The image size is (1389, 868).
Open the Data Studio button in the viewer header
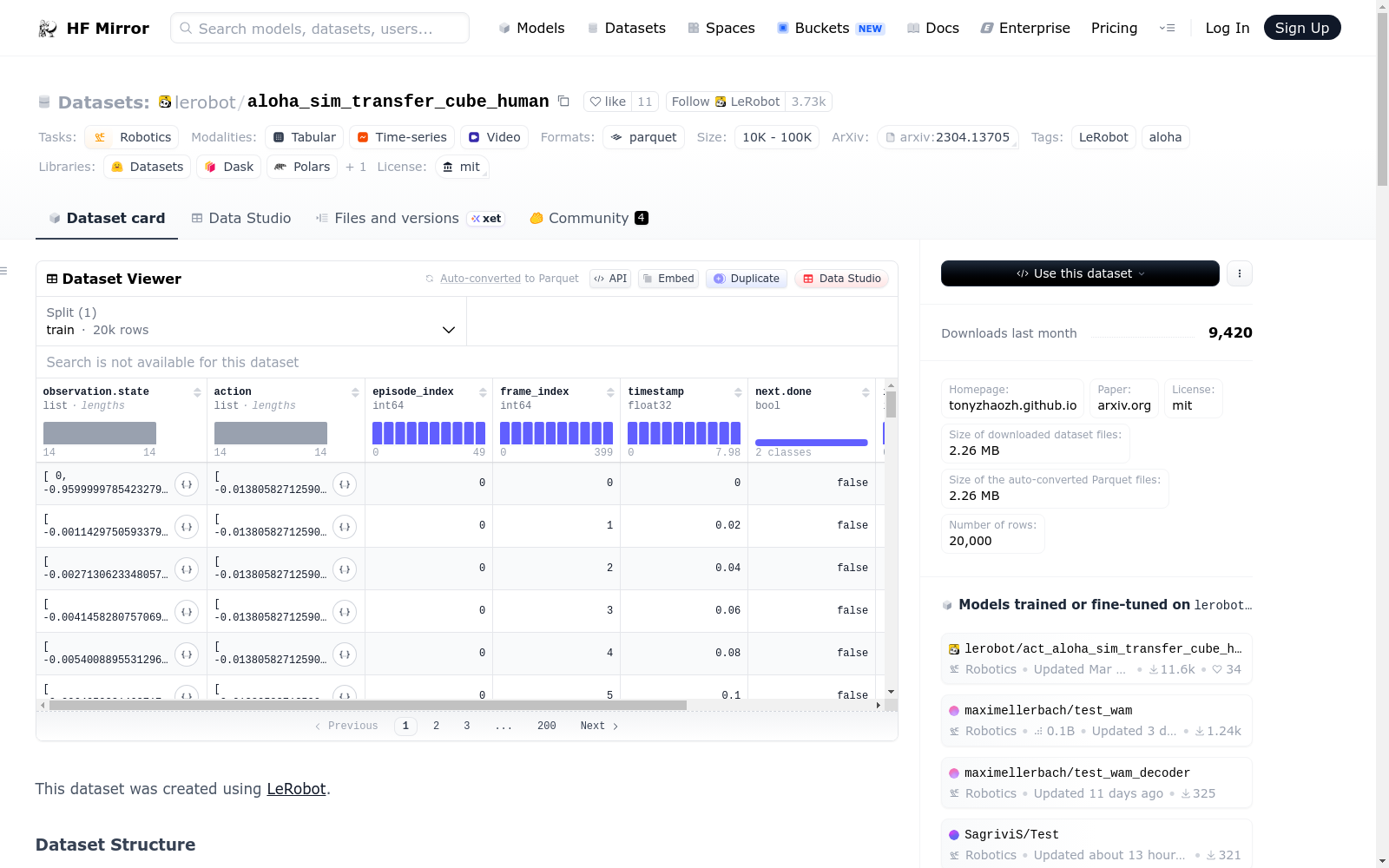[x=841, y=279]
